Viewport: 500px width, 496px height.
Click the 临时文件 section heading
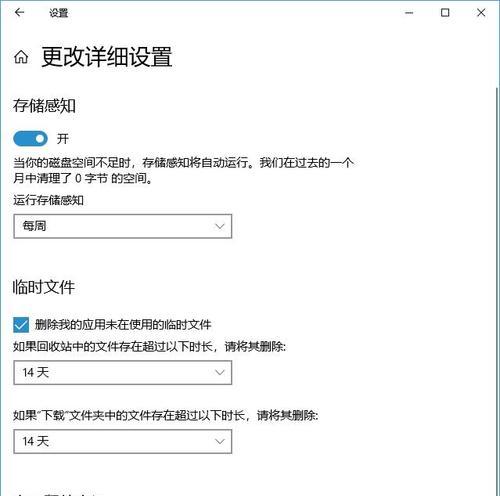tap(44, 287)
